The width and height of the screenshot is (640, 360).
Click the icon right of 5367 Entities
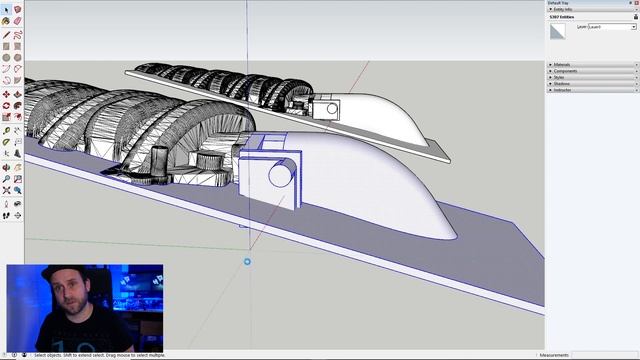pyautogui.click(x=636, y=17)
